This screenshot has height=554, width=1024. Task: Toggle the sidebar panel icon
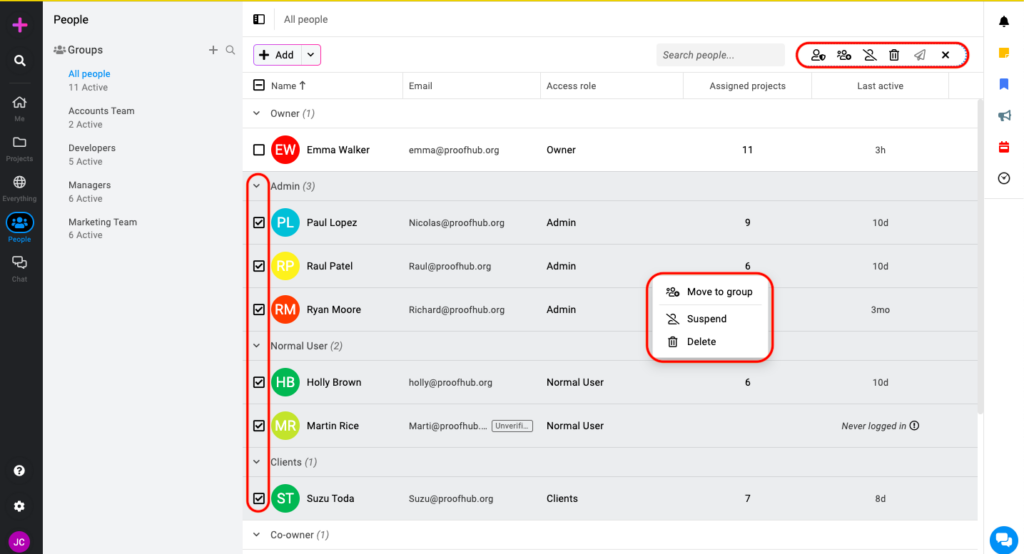click(x=259, y=19)
